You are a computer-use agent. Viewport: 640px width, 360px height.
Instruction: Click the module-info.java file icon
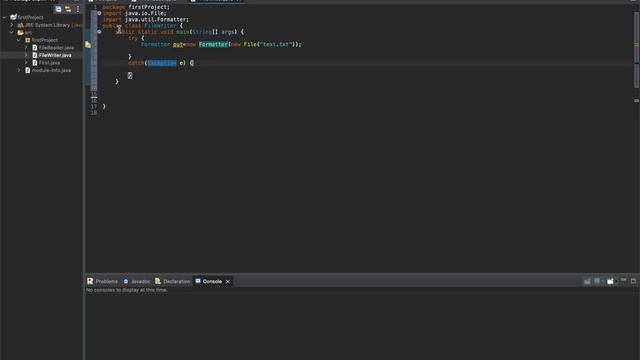coord(27,70)
